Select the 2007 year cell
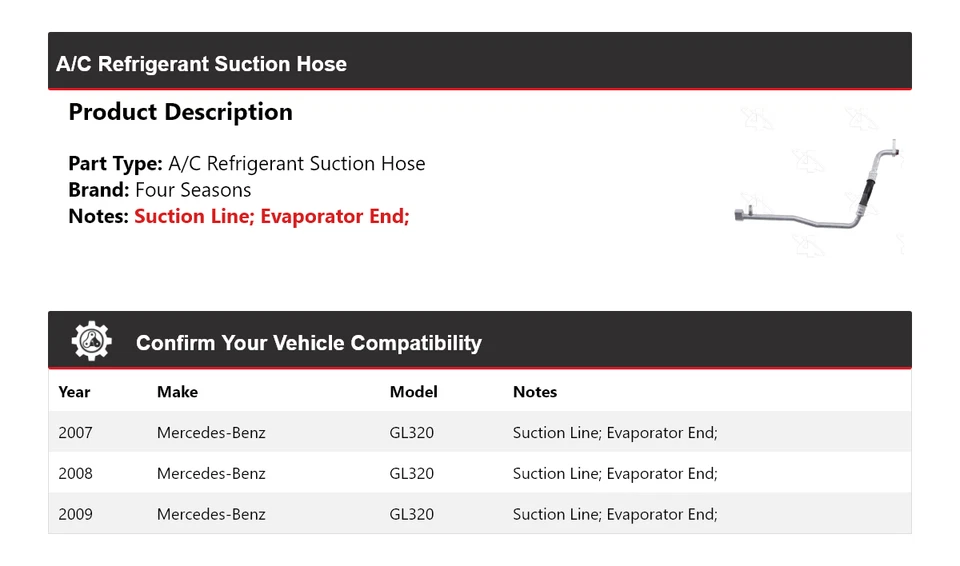Screen dimensions: 960x566 tap(75, 433)
